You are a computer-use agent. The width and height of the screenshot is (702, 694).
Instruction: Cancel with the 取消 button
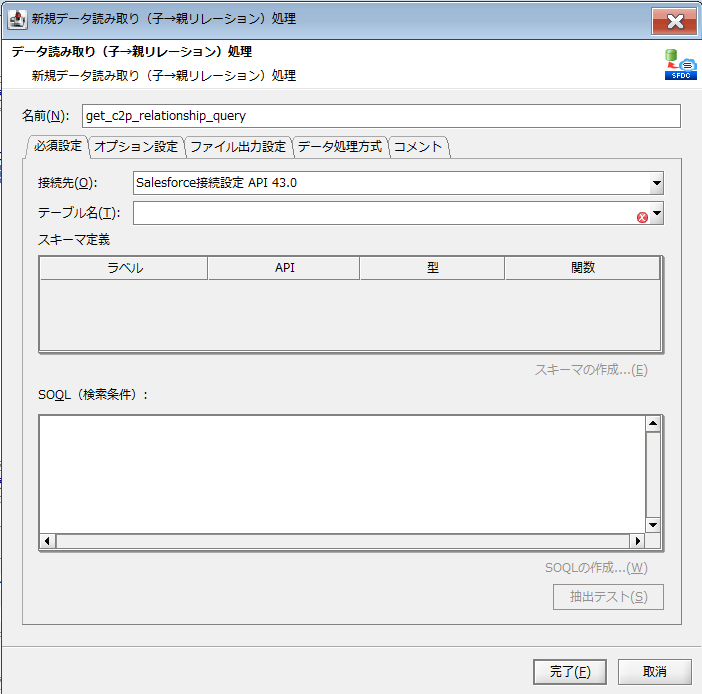tap(655, 672)
